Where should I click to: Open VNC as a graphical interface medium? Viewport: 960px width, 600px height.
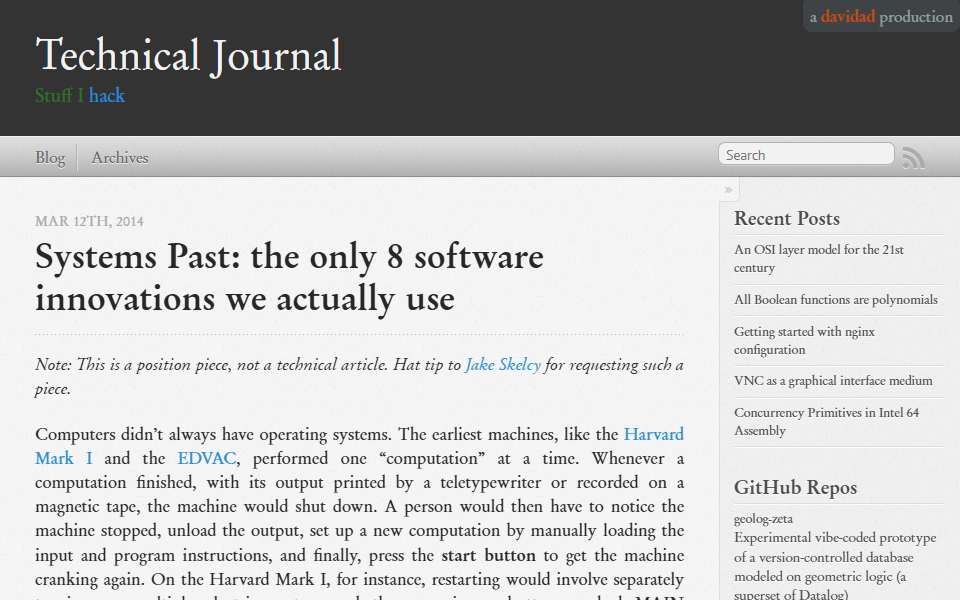click(x=833, y=381)
